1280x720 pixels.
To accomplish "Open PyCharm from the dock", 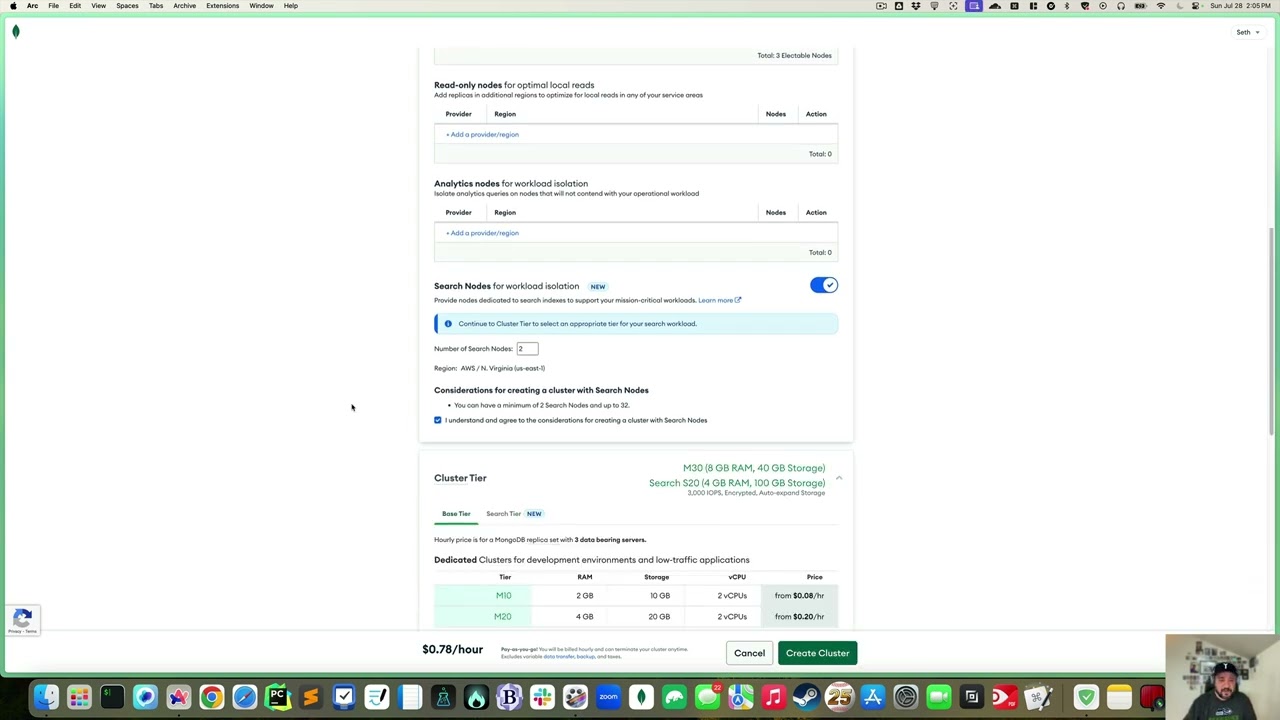I will pos(277,697).
